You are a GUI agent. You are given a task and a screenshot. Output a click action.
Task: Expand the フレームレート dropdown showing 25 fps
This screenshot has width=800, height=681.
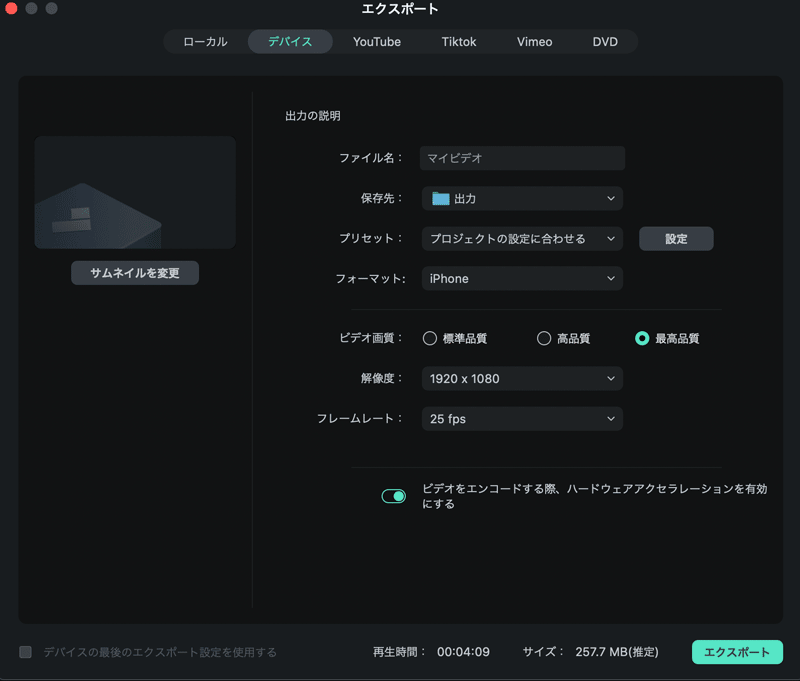[x=522, y=419]
